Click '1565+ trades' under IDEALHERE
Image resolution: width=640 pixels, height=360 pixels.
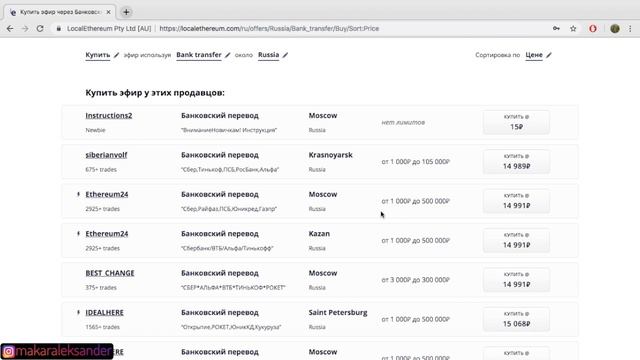pyautogui.click(x=102, y=327)
